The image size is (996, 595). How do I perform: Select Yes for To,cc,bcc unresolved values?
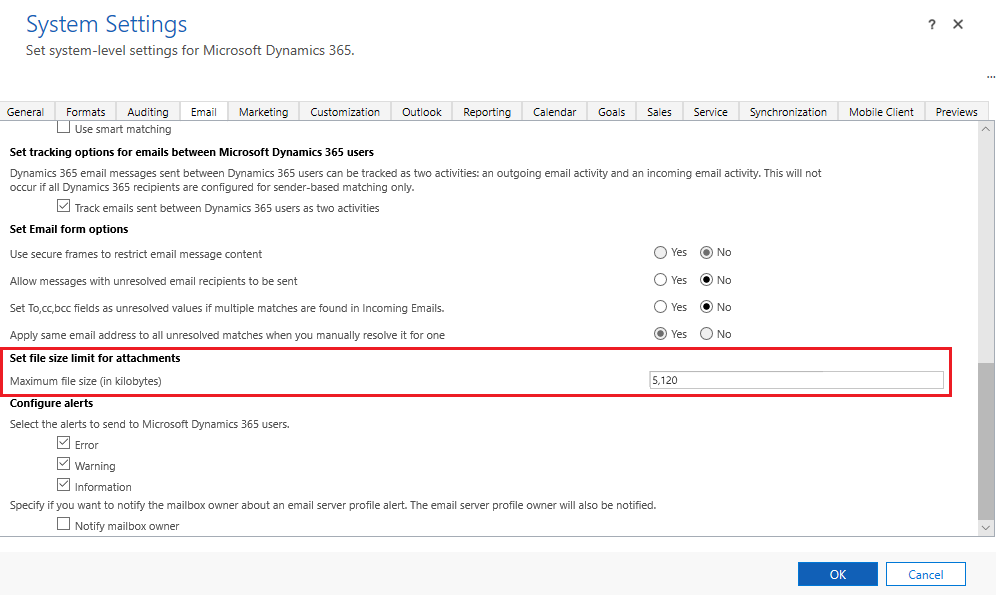[x=661, y=307]
